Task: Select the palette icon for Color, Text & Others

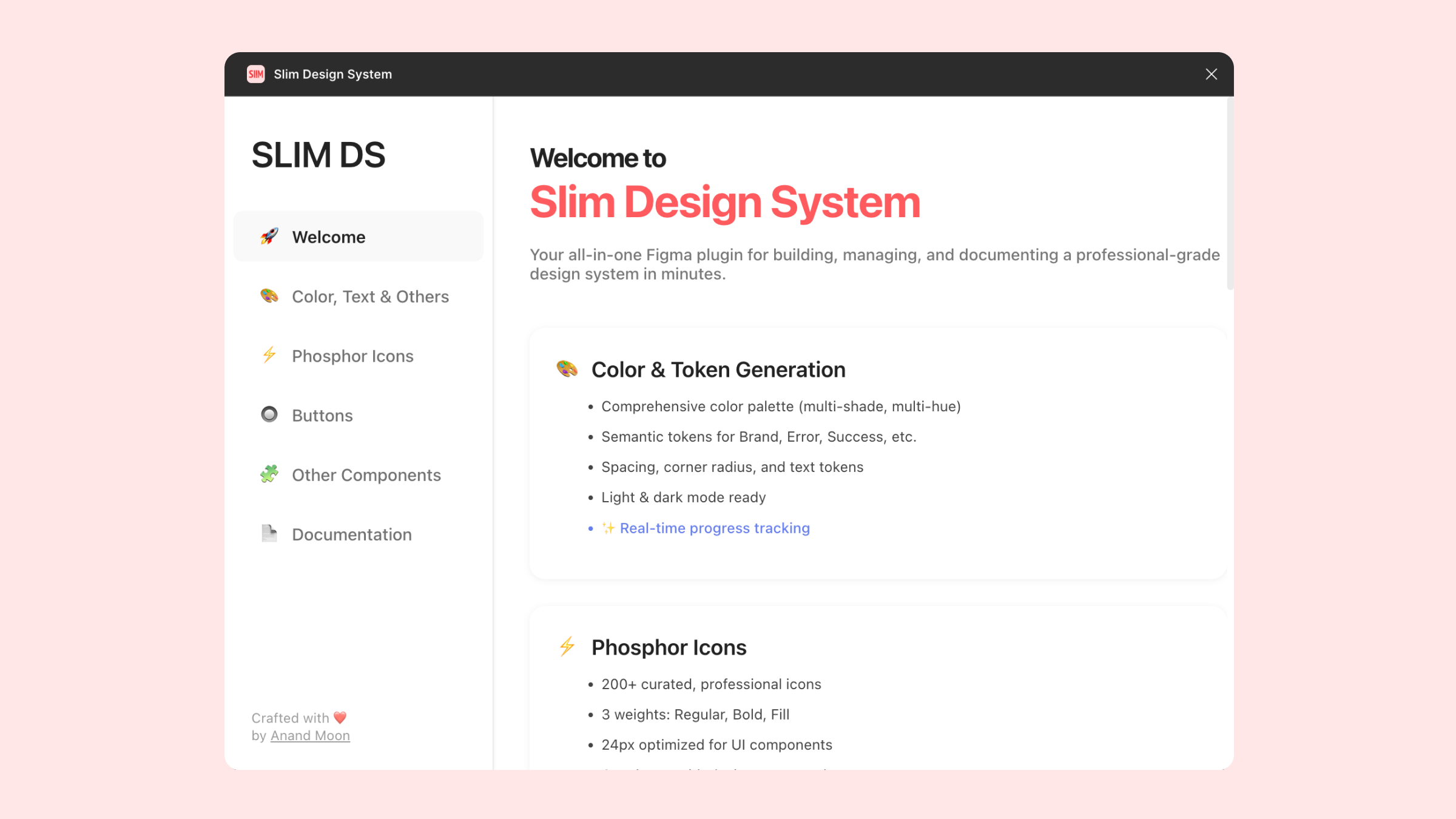Action: [269, 296]
